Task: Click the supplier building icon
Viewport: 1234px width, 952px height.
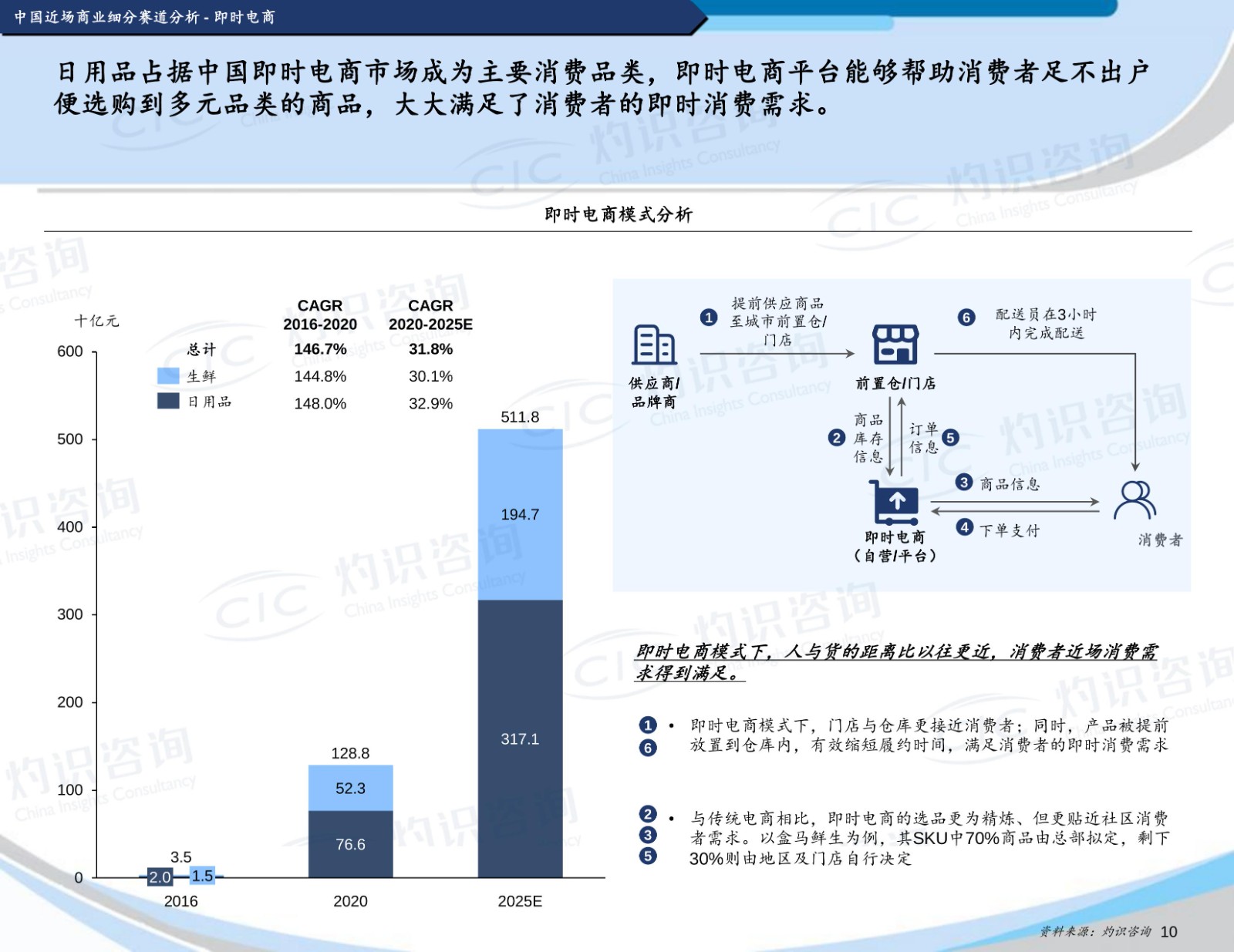Action: (x=654, y=345)
